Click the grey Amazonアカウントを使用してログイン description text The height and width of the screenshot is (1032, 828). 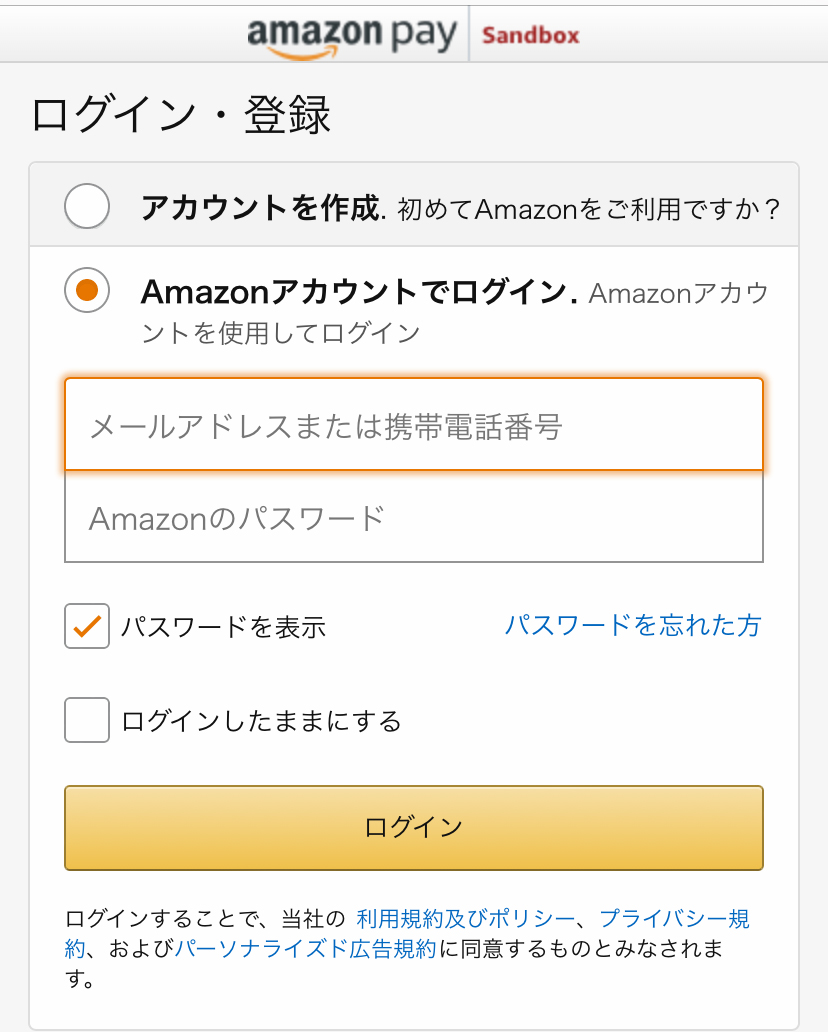click(x=280, y=333)
